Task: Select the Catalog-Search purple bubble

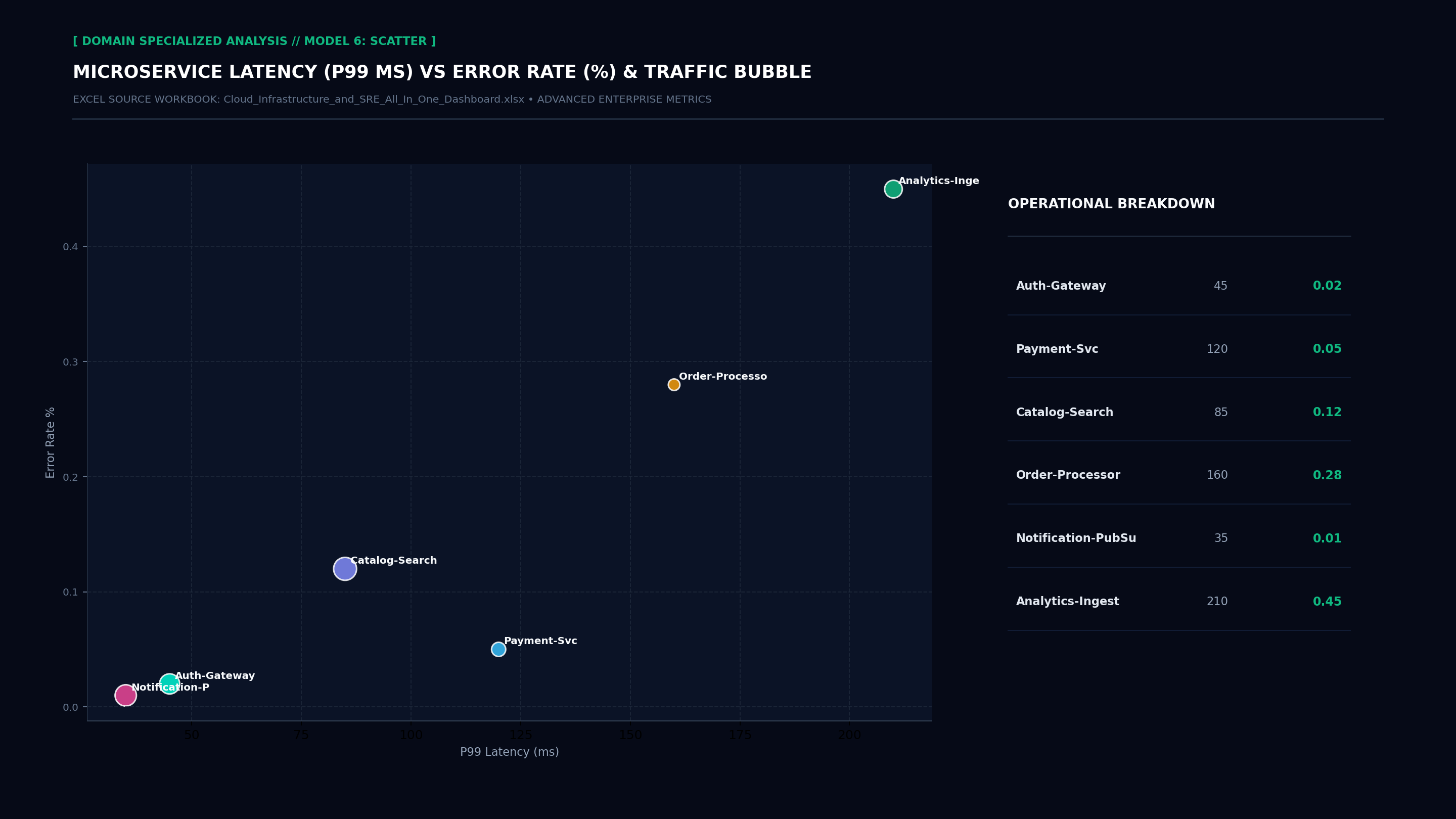Action: (x=345, y=569)
